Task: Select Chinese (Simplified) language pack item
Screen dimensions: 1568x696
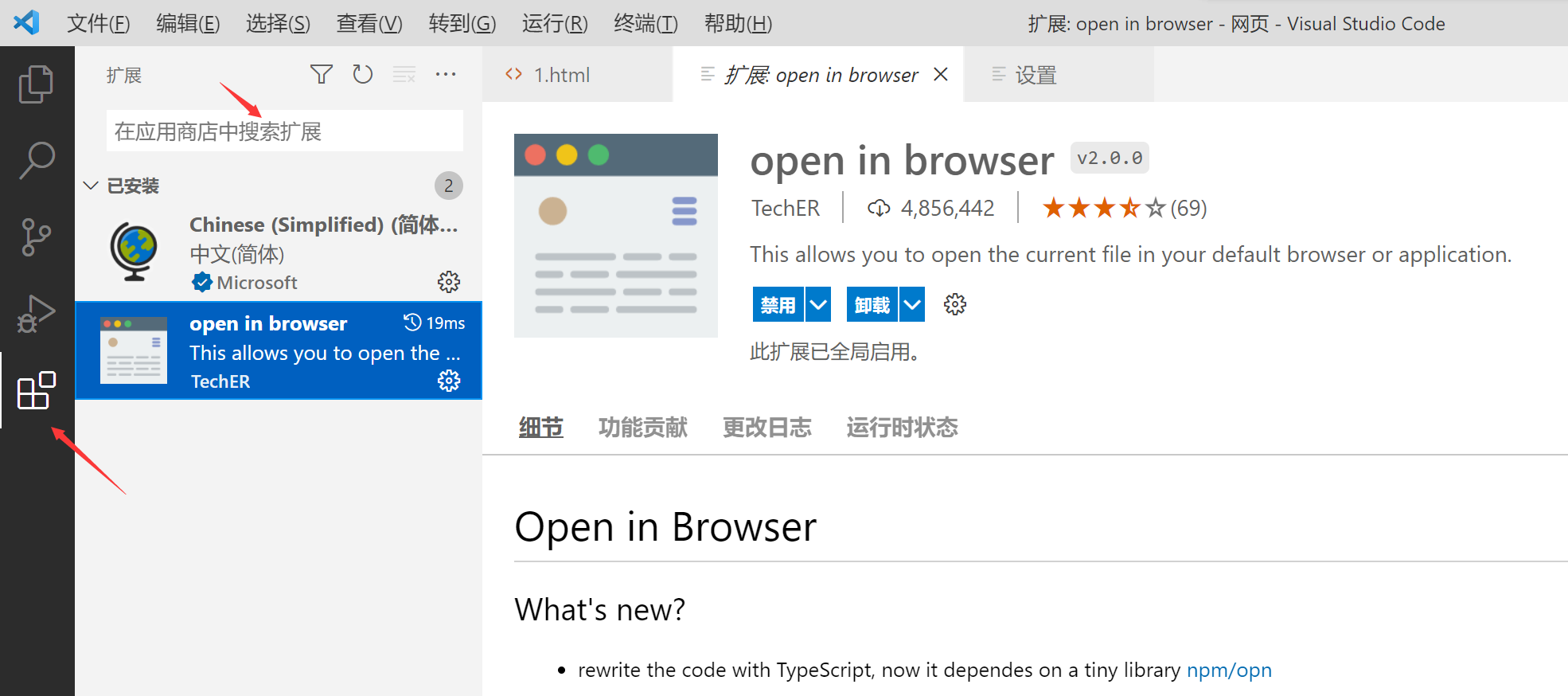Action: (279, 252)
